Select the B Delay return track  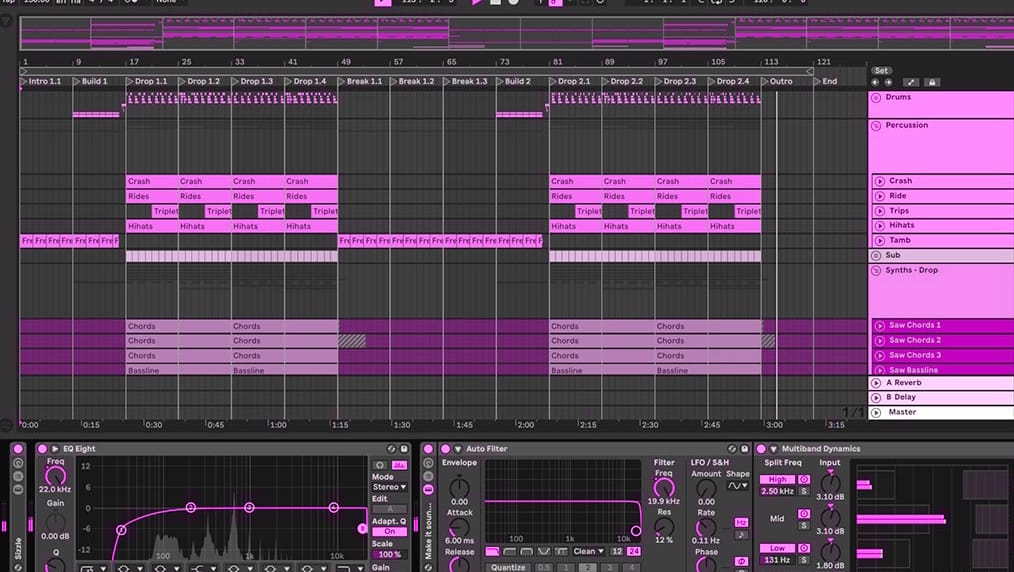(x=941, y=397)
